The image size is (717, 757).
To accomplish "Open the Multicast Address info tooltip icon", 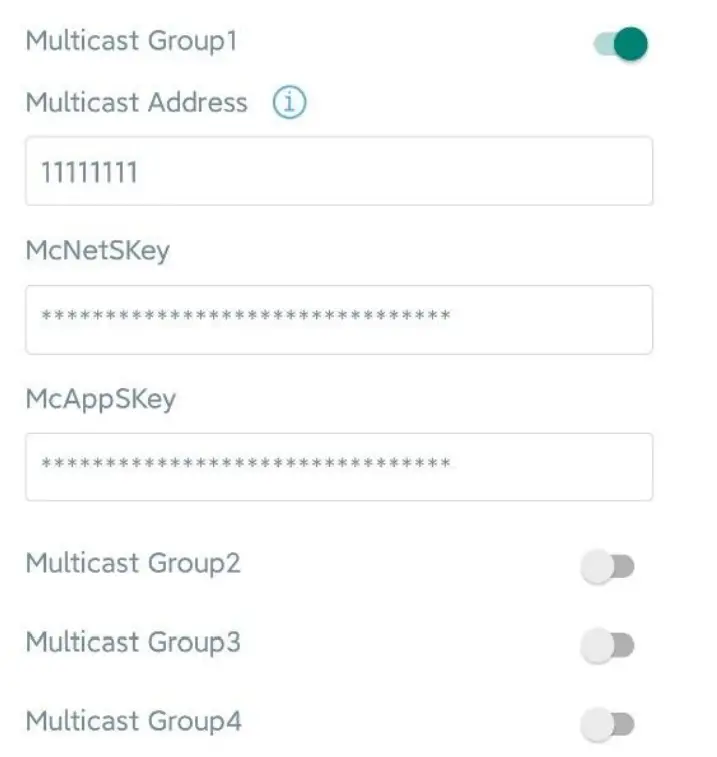I will [x=289, y=103].
